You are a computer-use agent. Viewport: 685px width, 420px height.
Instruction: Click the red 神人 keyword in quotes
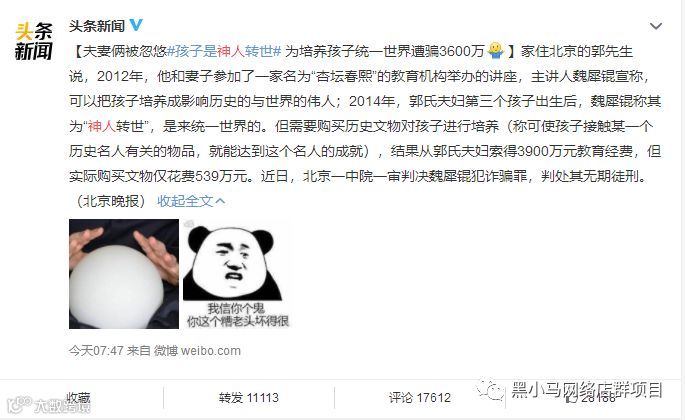pyautogui.click(x=102, y=126)
